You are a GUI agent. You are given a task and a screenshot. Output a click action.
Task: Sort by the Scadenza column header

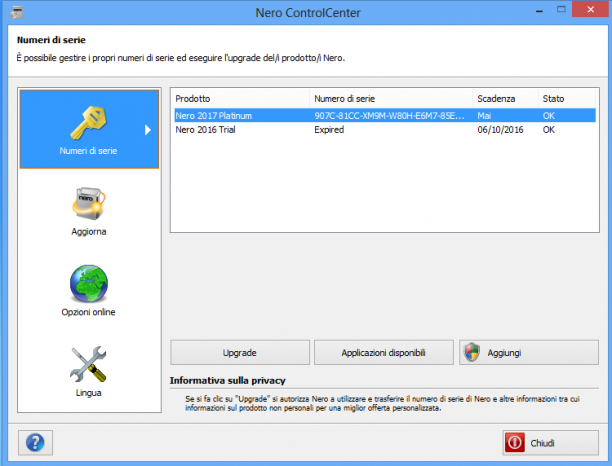505,98
